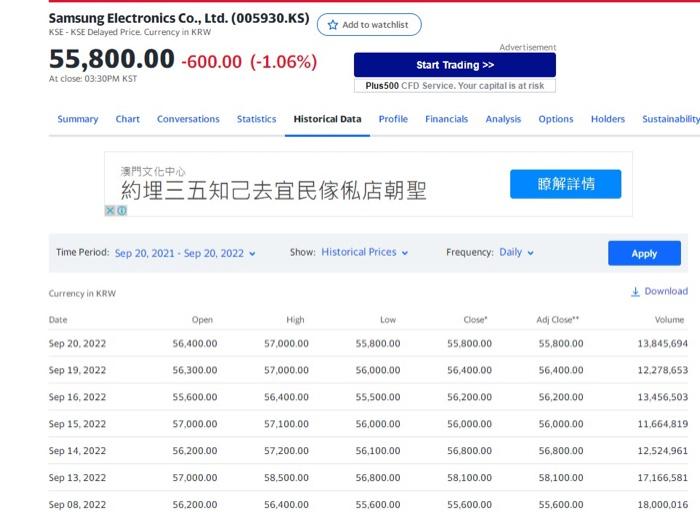Click the Sep 16, 2022 date cell
Viewport: 700px width, 514px height.
tap(77, 397)
